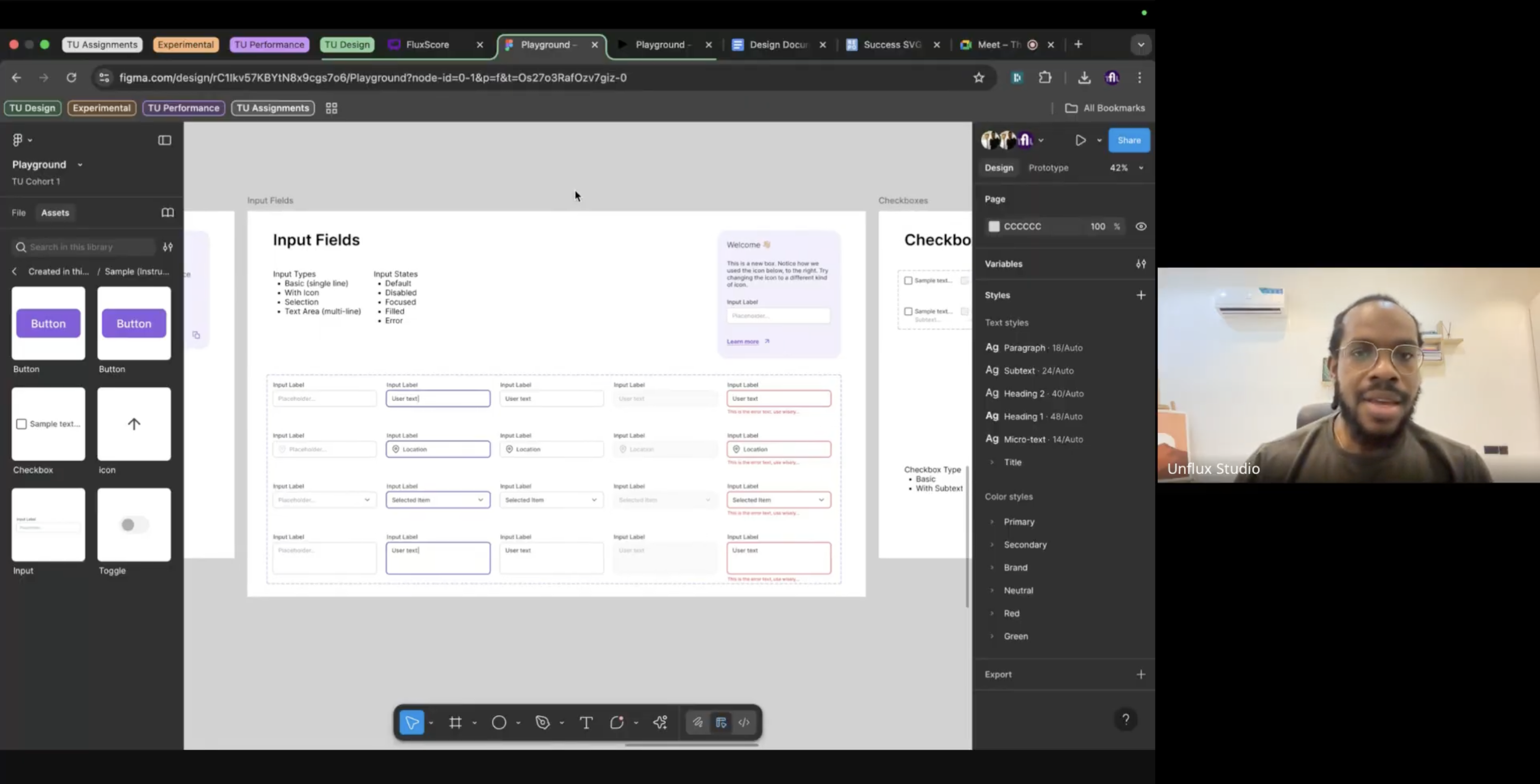Open the library book icon
The image size is (1540, 784).
coord(168,213)
